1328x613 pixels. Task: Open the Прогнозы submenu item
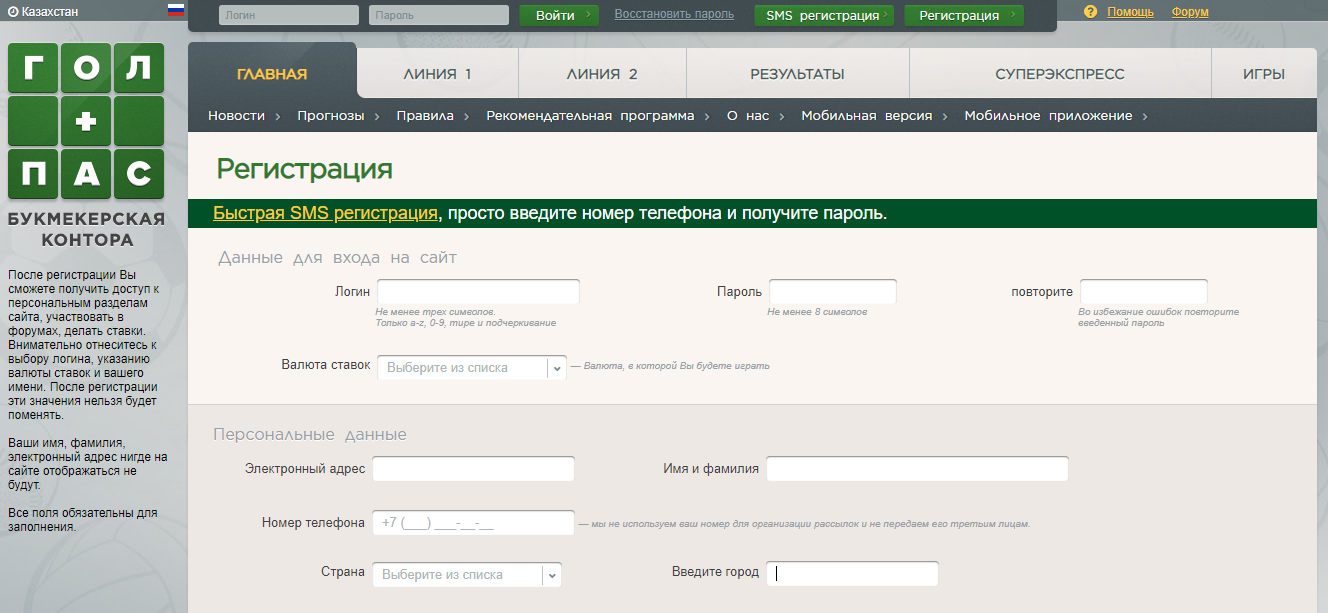331,116
